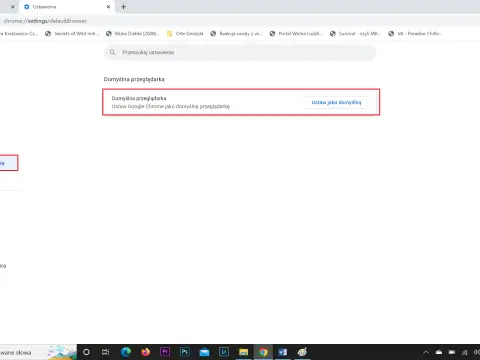Open the 'Survival - czyli JAK...' bookmark
The height and width of the screenshot is (360, 480).
click(x=355, y=34)
